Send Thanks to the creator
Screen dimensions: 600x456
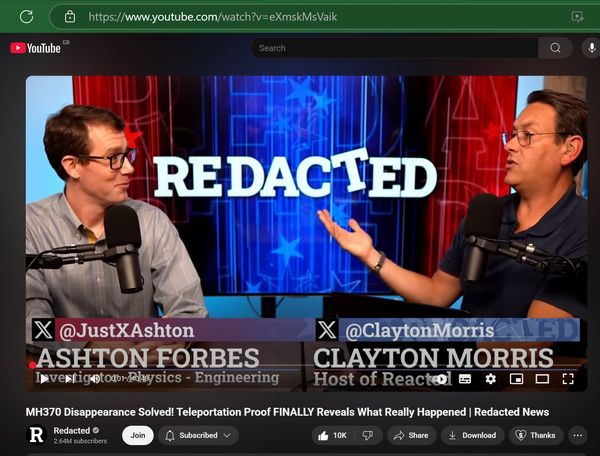(x=536, y=435)
